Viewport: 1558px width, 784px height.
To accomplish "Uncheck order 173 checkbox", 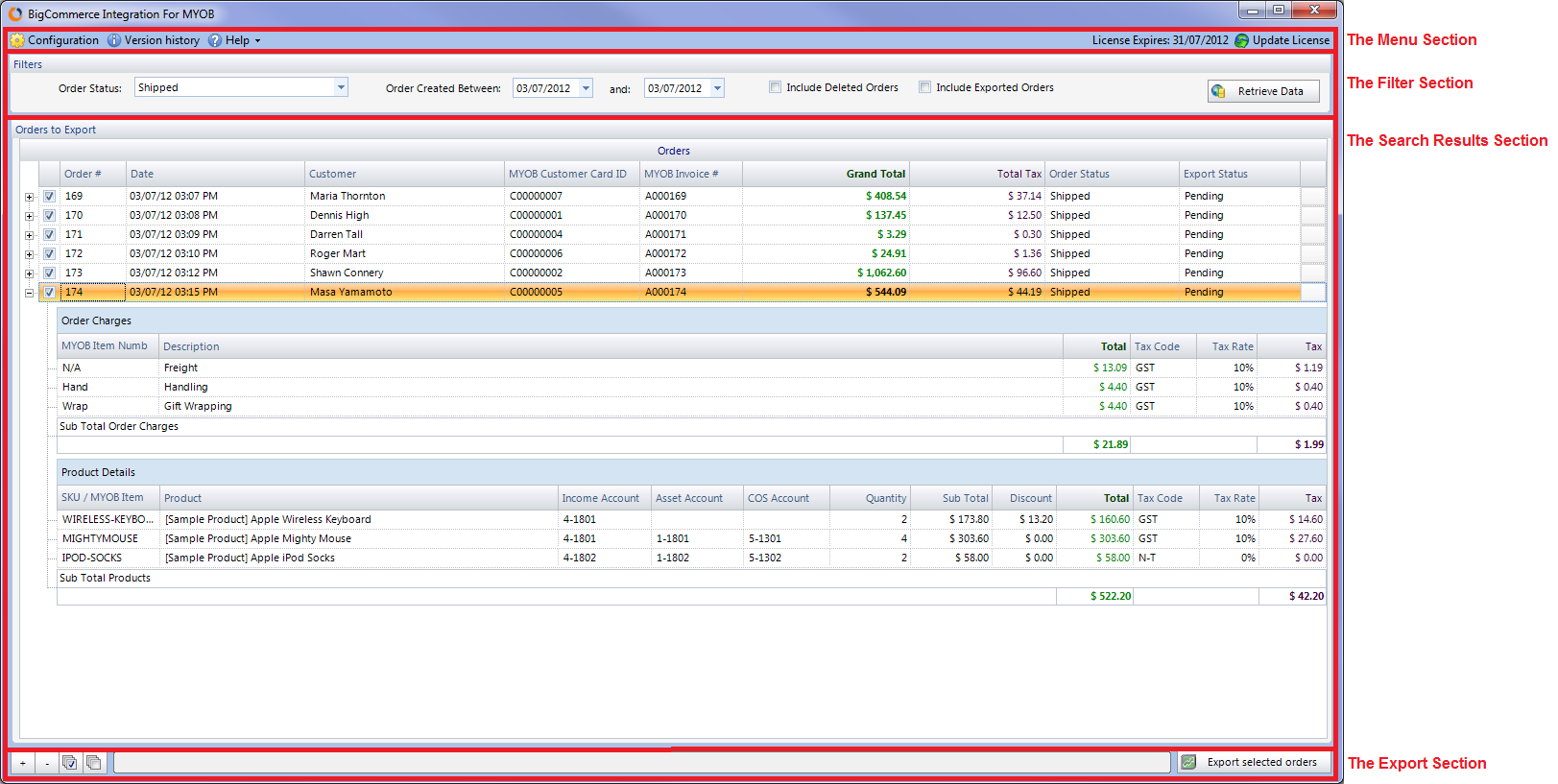I will [x=49, y=273].
